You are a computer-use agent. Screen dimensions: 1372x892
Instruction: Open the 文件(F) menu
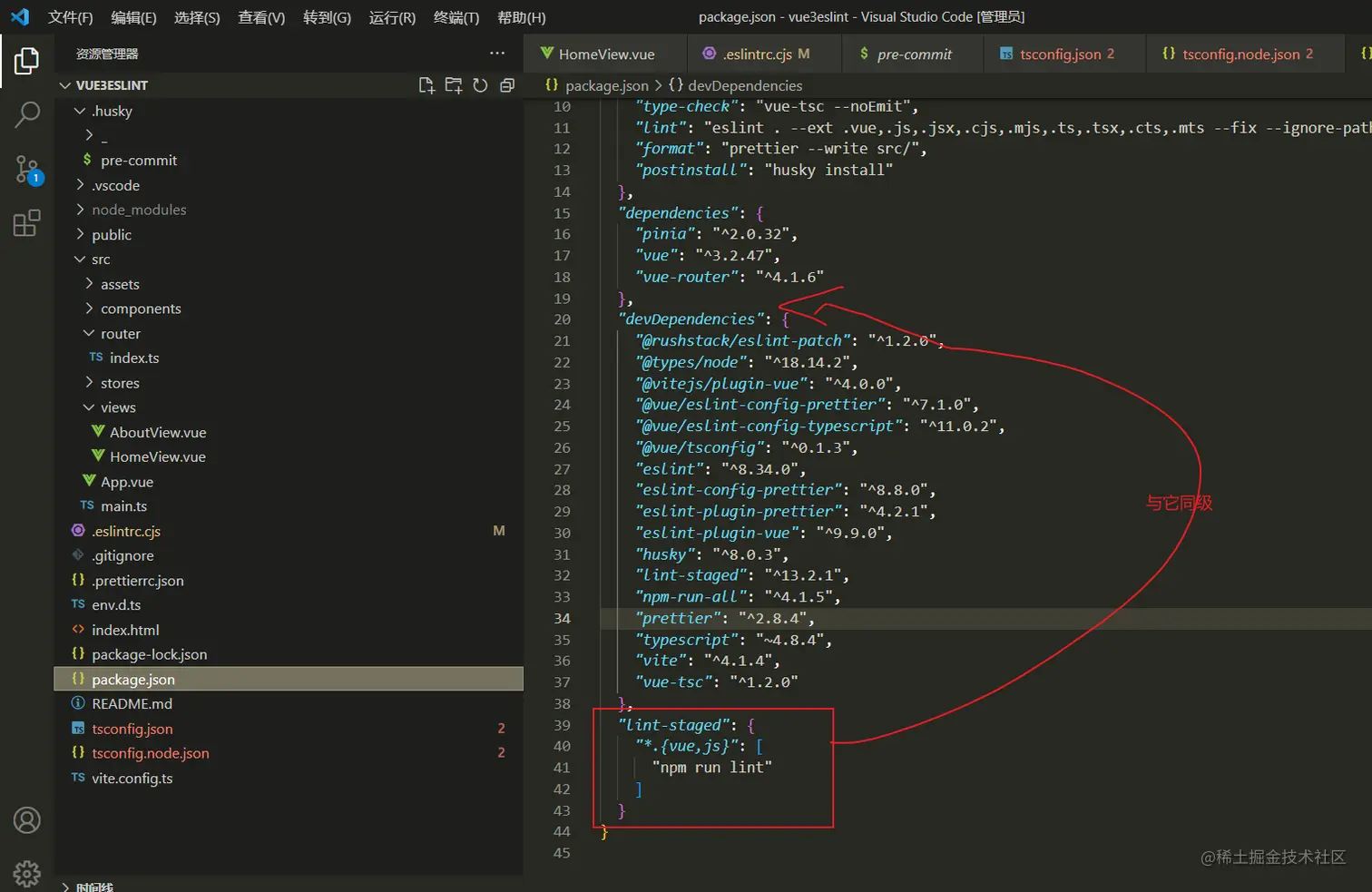pos(70,17)
